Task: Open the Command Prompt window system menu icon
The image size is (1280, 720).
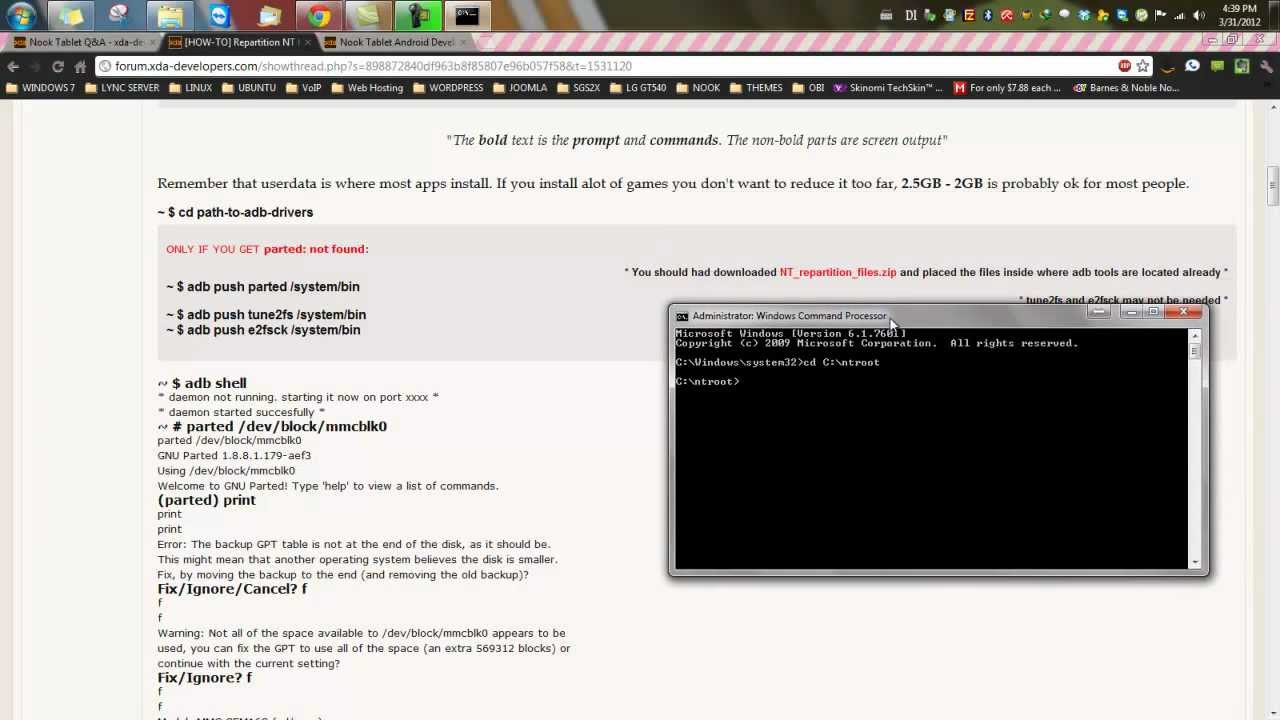Action: tap(682, 316)
